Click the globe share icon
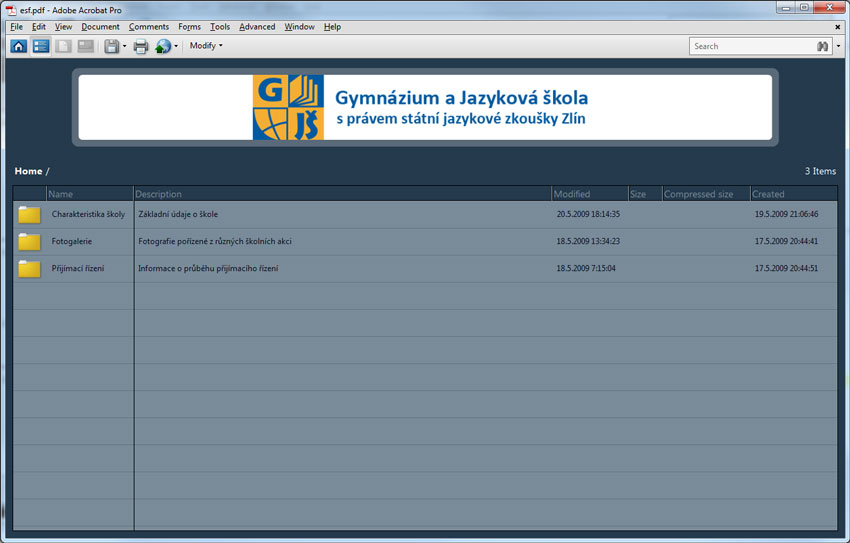Viewport: 850px width, 543px height. coord(163,46)
